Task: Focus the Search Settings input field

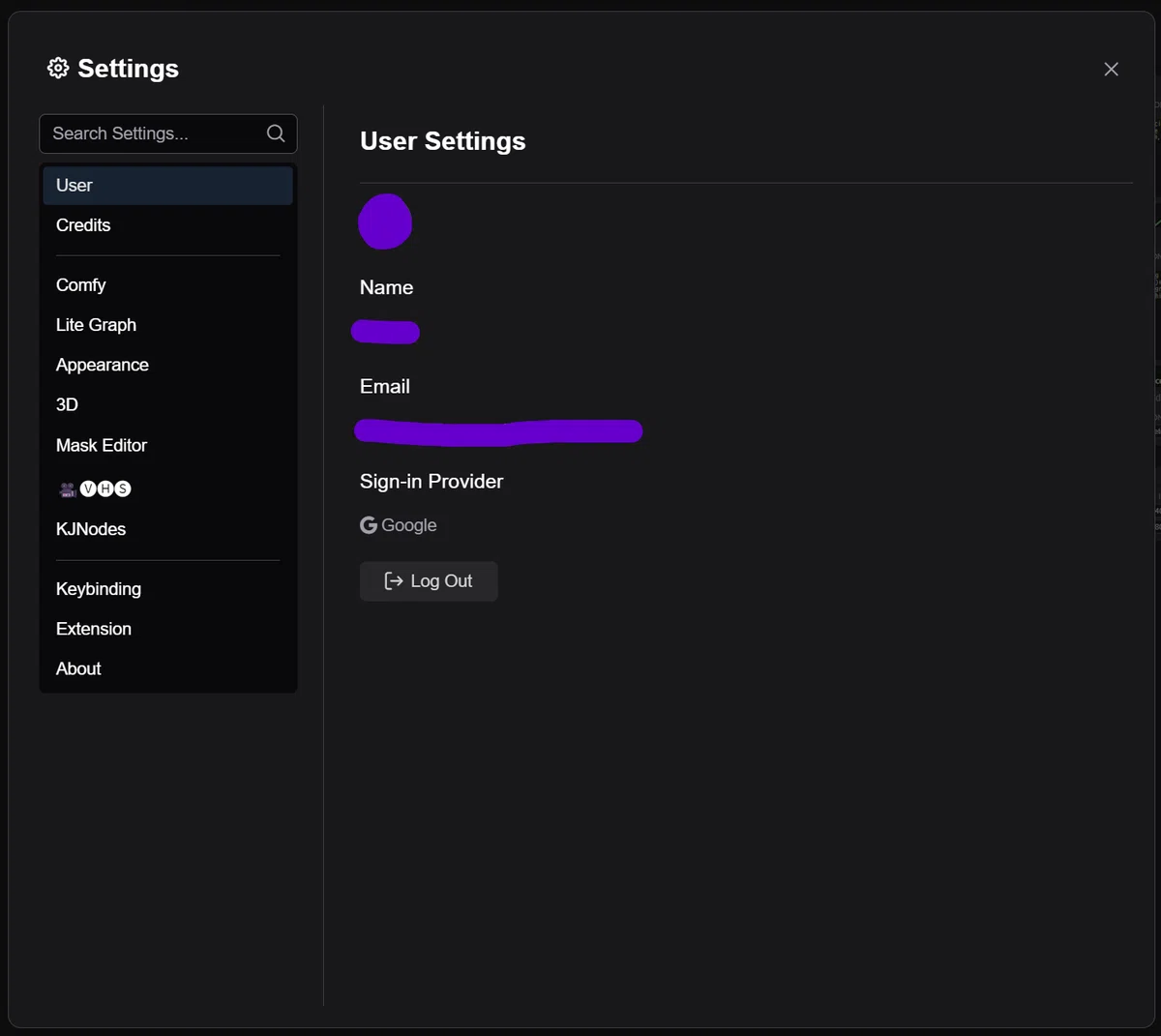Action: 167,133
